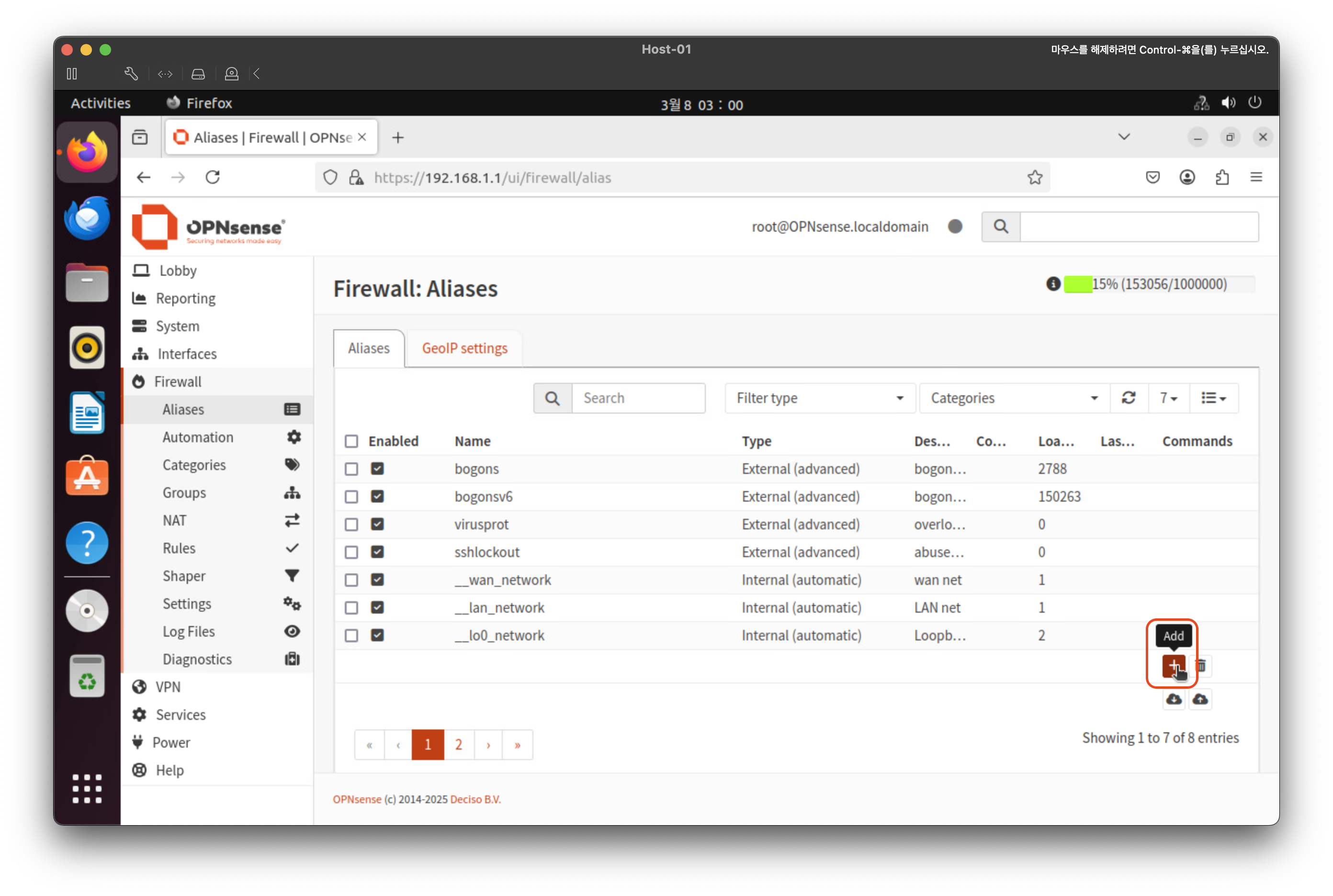Switch to GeoIP settings tab
Screen dimensions: 1333x896
click(x=464, y=348)
